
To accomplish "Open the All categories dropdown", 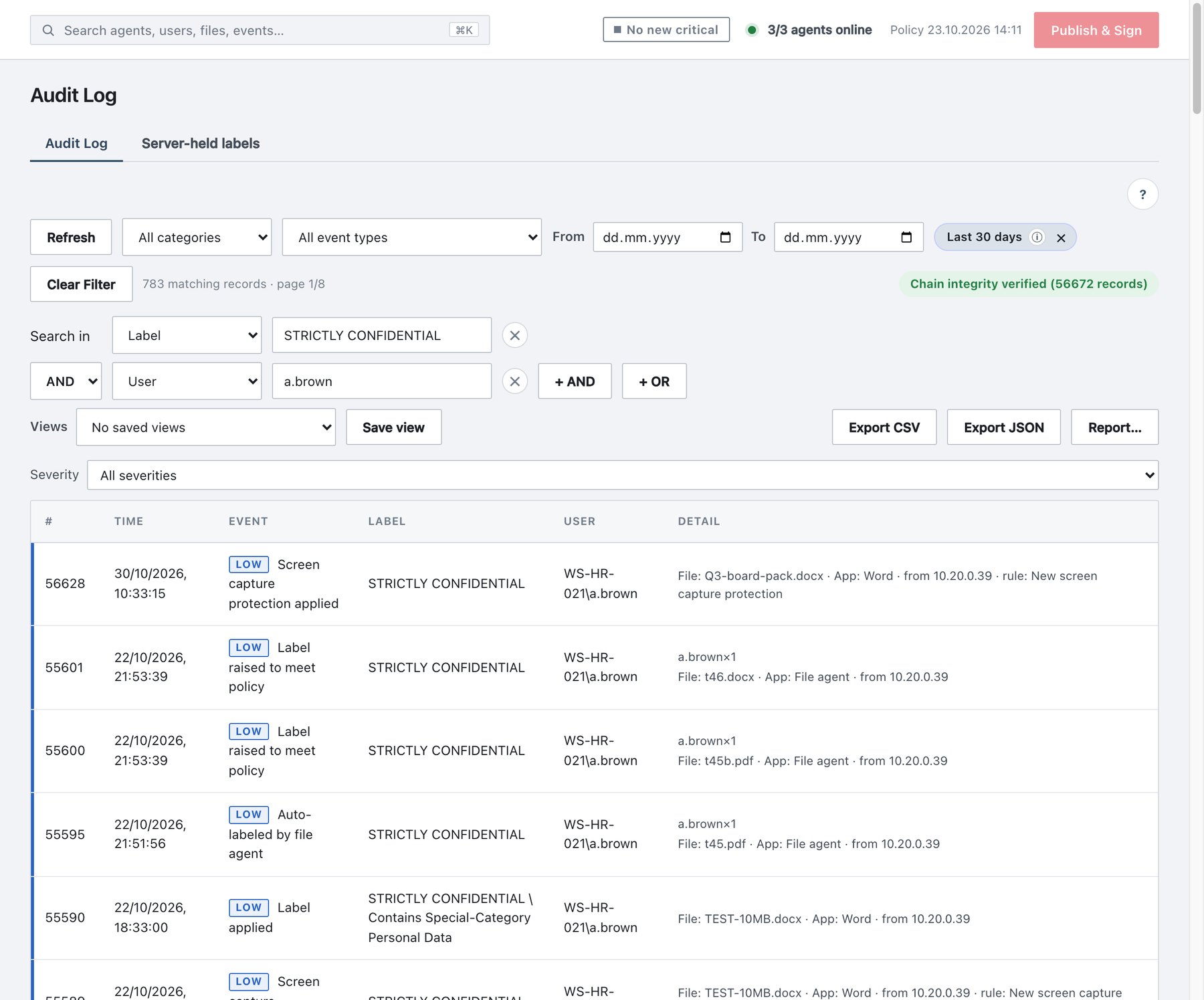I will point(197,237).
